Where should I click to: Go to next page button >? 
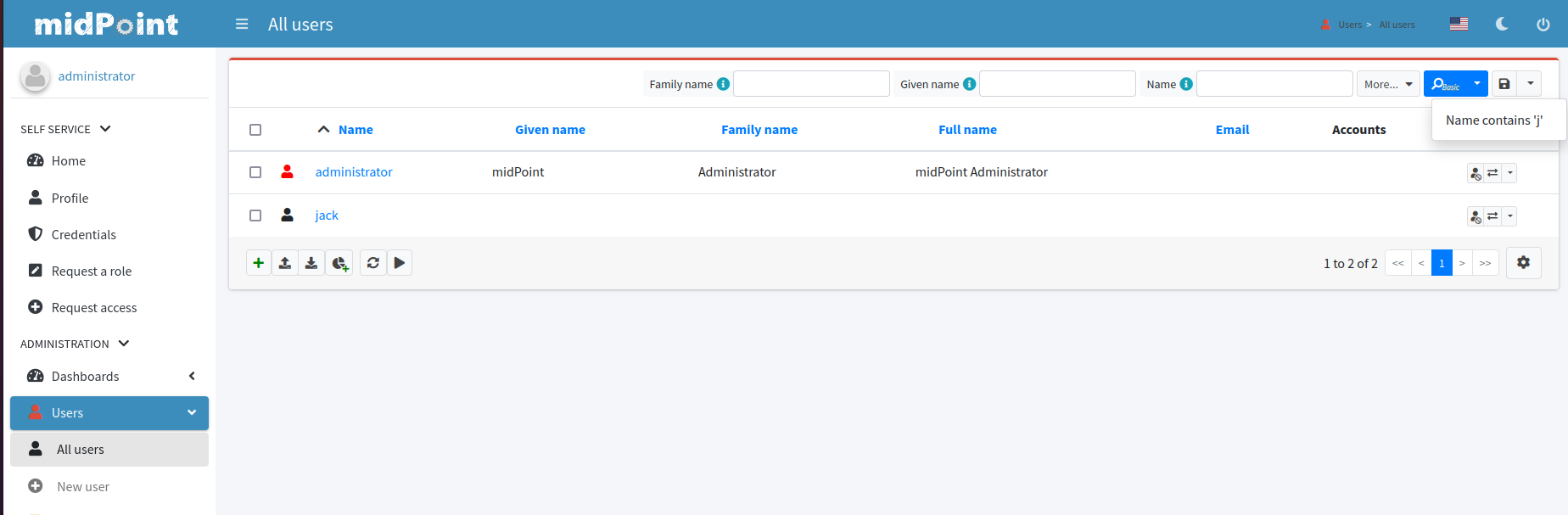click(x=1462, y=263)
